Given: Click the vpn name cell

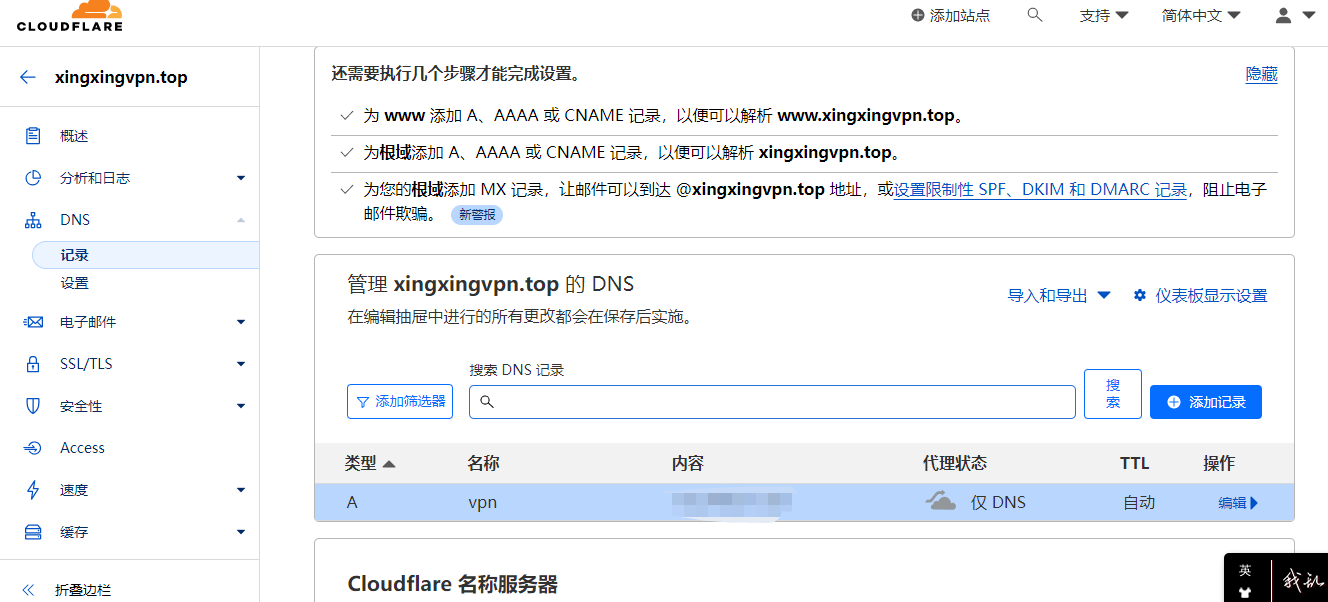Looking at the screenshot, I should pyautogui.click(x=482, y=502).
